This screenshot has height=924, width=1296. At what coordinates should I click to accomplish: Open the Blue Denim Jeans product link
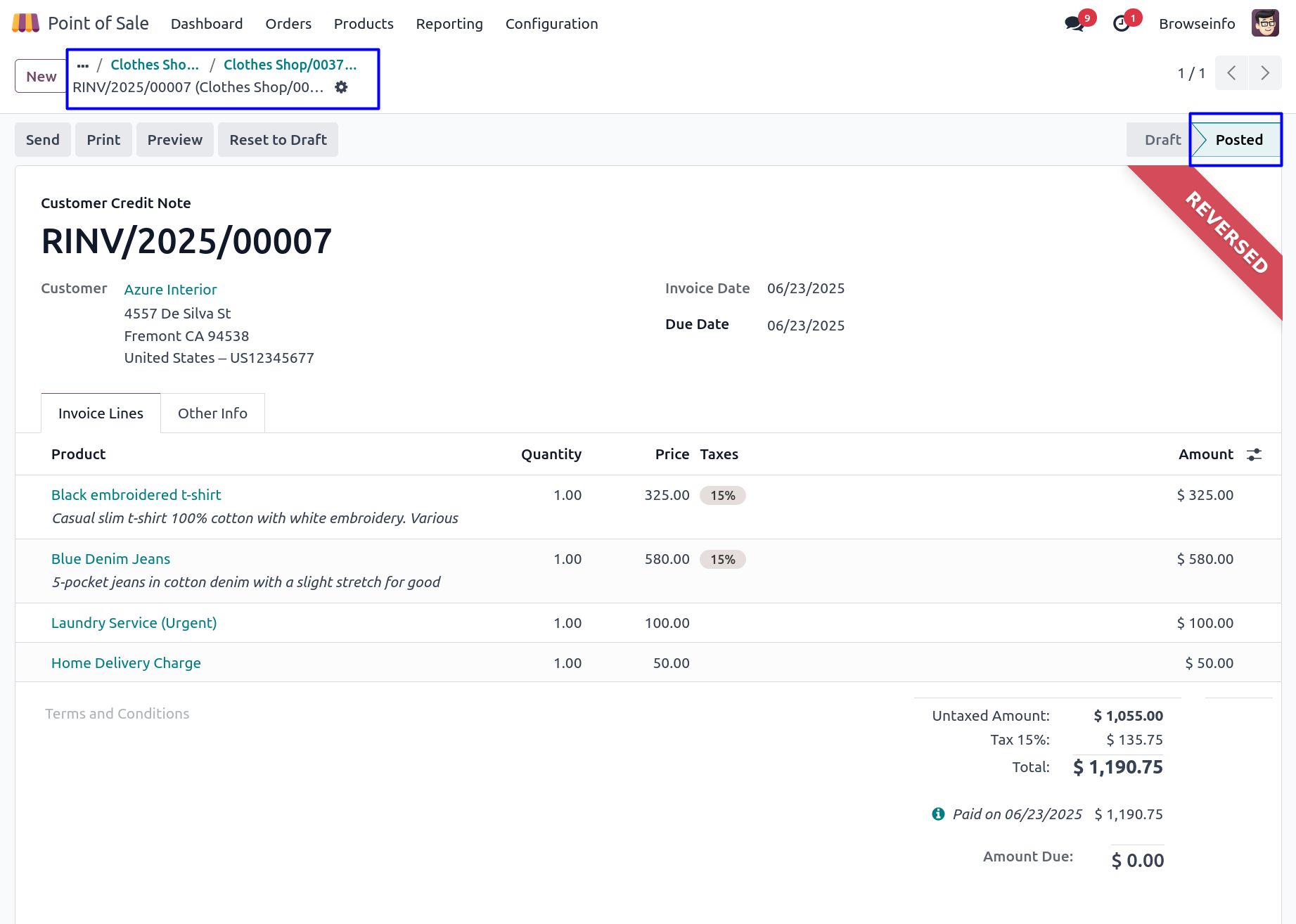[x=110, y=559]
